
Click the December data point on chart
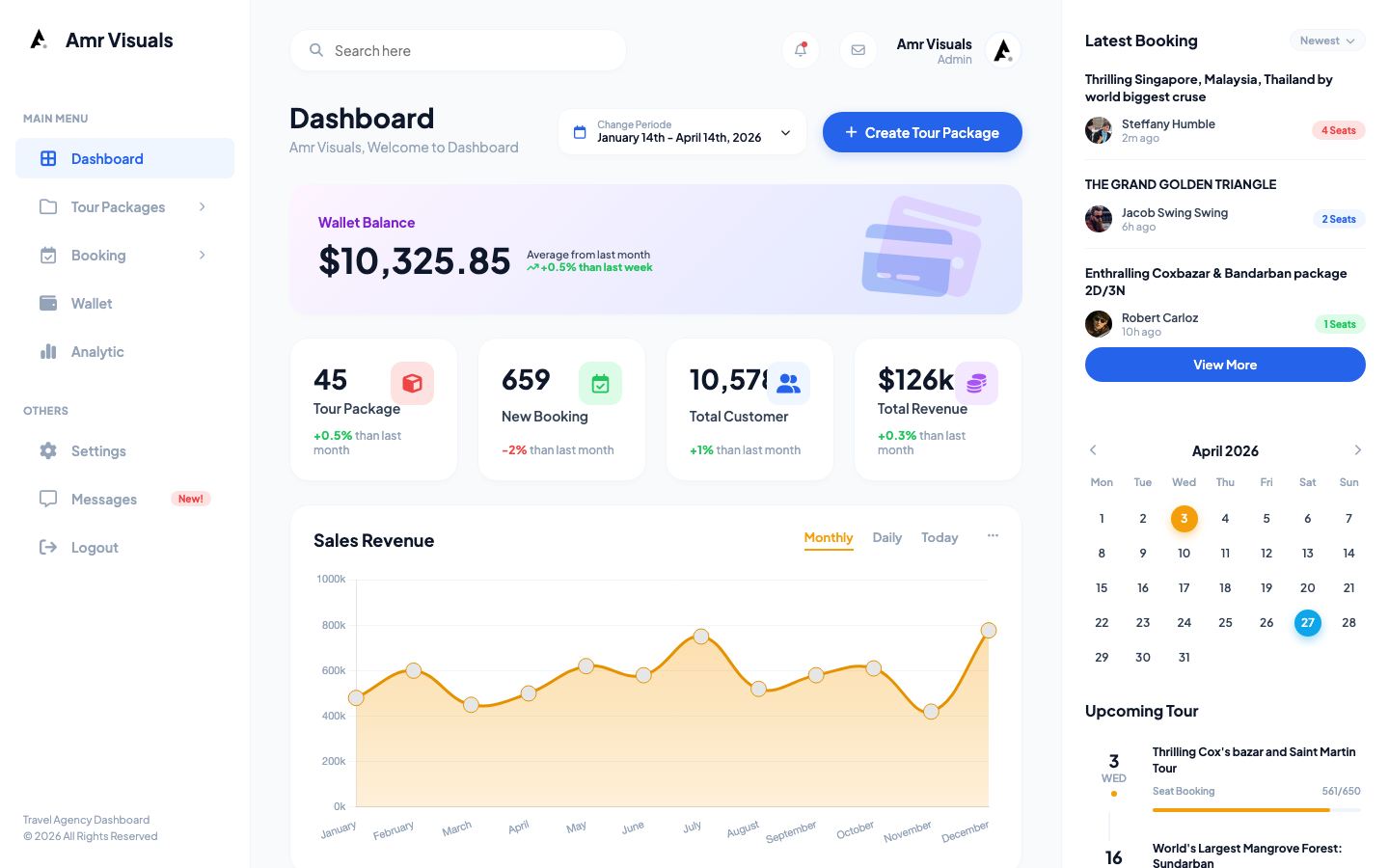click(989, 631)
